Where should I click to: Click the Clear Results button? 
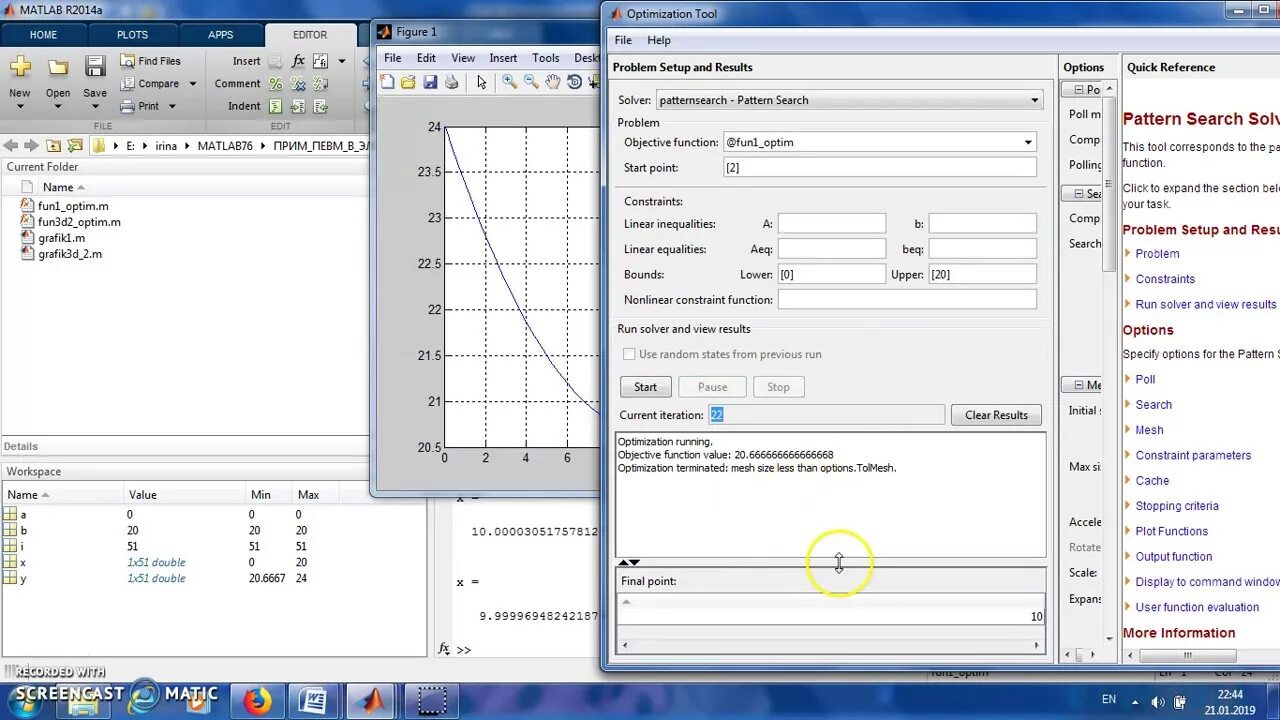pos(996,415)
